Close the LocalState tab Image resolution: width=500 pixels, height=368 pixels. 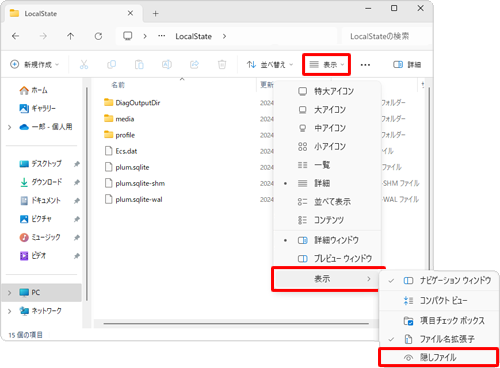[x=130, y=13]
